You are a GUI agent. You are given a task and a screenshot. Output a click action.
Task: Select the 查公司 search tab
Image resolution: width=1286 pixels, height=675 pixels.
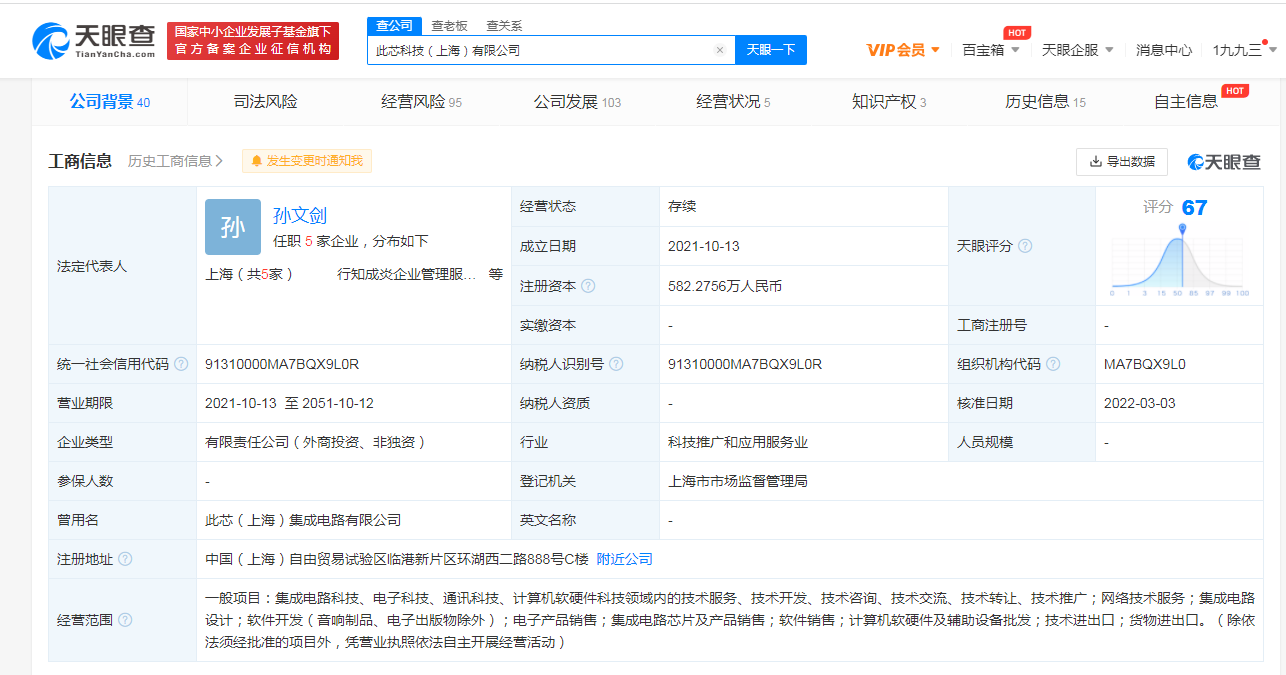tap(395, 26)
